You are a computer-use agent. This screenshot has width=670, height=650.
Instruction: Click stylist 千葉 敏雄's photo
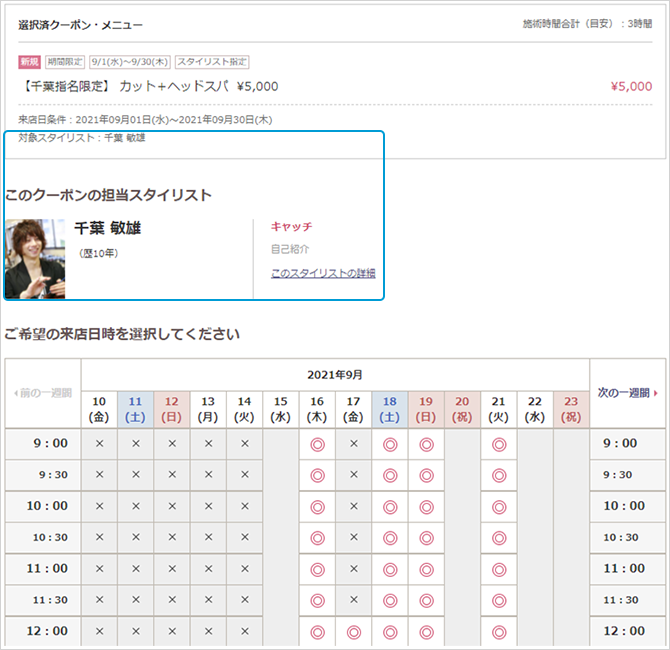click(36, 259)
